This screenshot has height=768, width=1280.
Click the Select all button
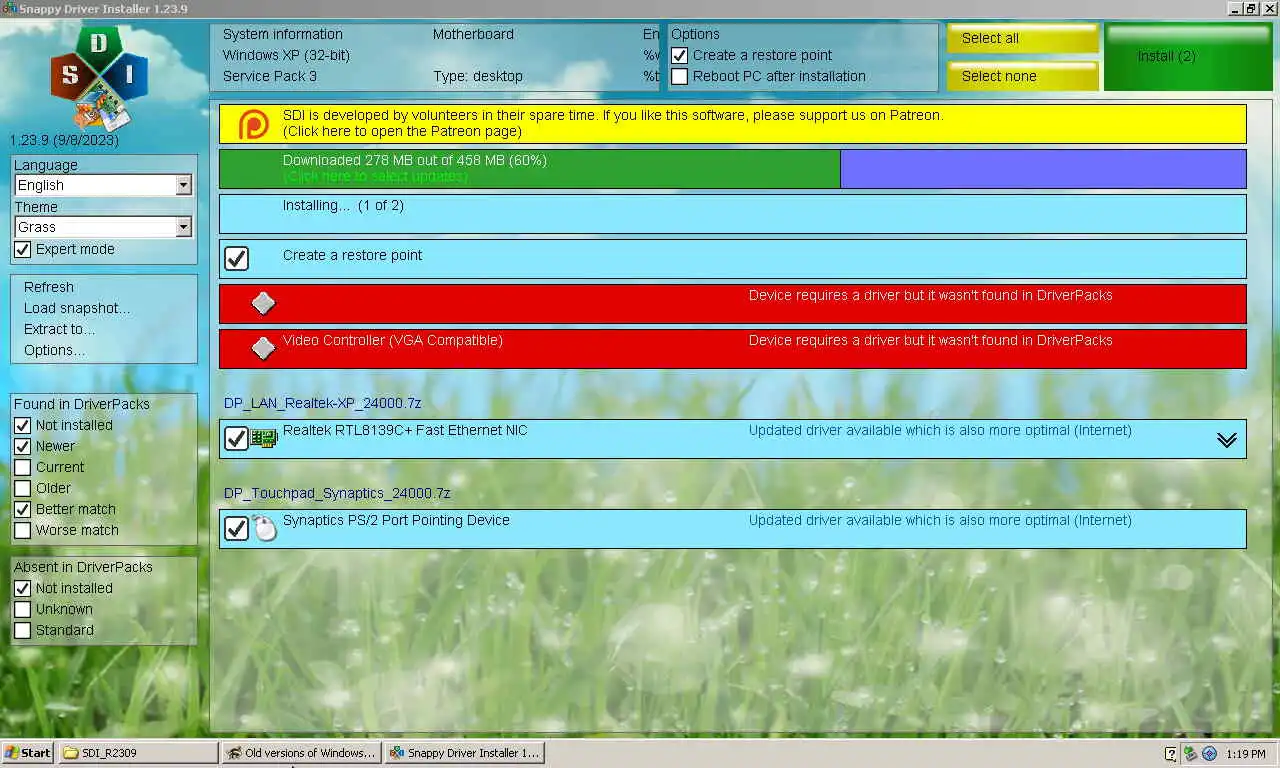pos(1023,38)
